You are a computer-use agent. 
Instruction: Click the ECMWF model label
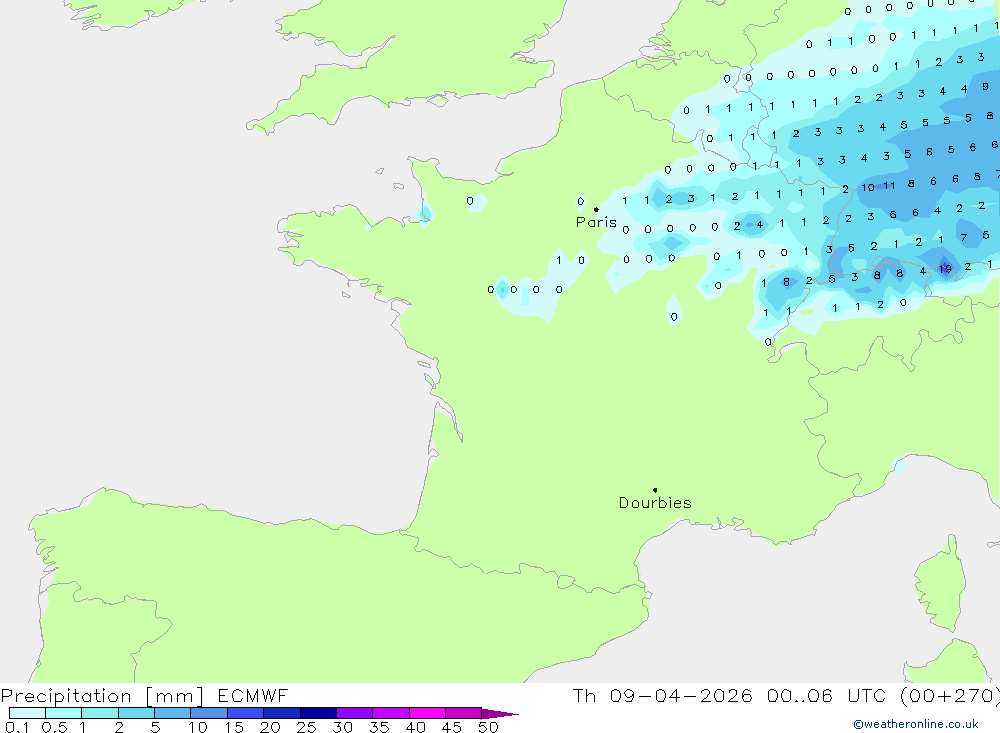point(253,695)
